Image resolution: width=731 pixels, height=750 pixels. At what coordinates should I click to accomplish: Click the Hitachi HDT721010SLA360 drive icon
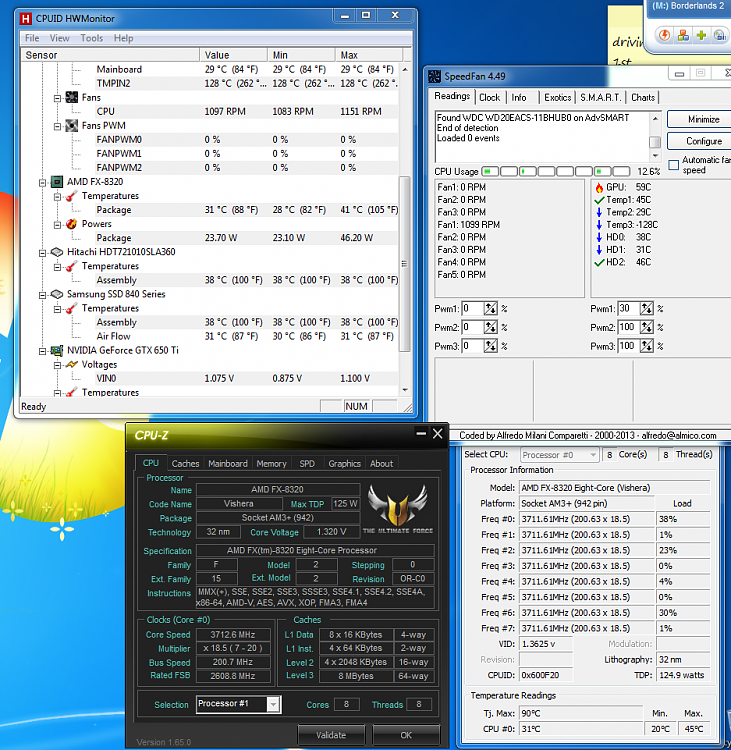(x=57, y=252)
